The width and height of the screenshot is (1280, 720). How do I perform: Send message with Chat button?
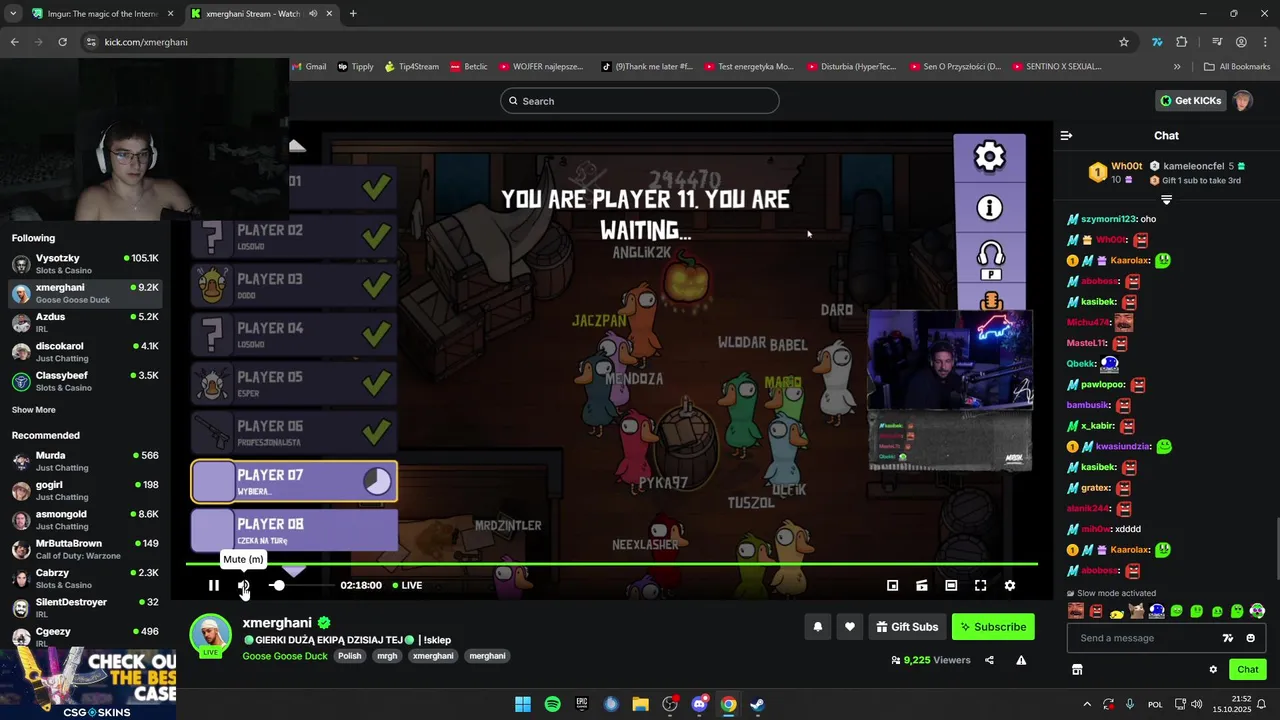1248,669
